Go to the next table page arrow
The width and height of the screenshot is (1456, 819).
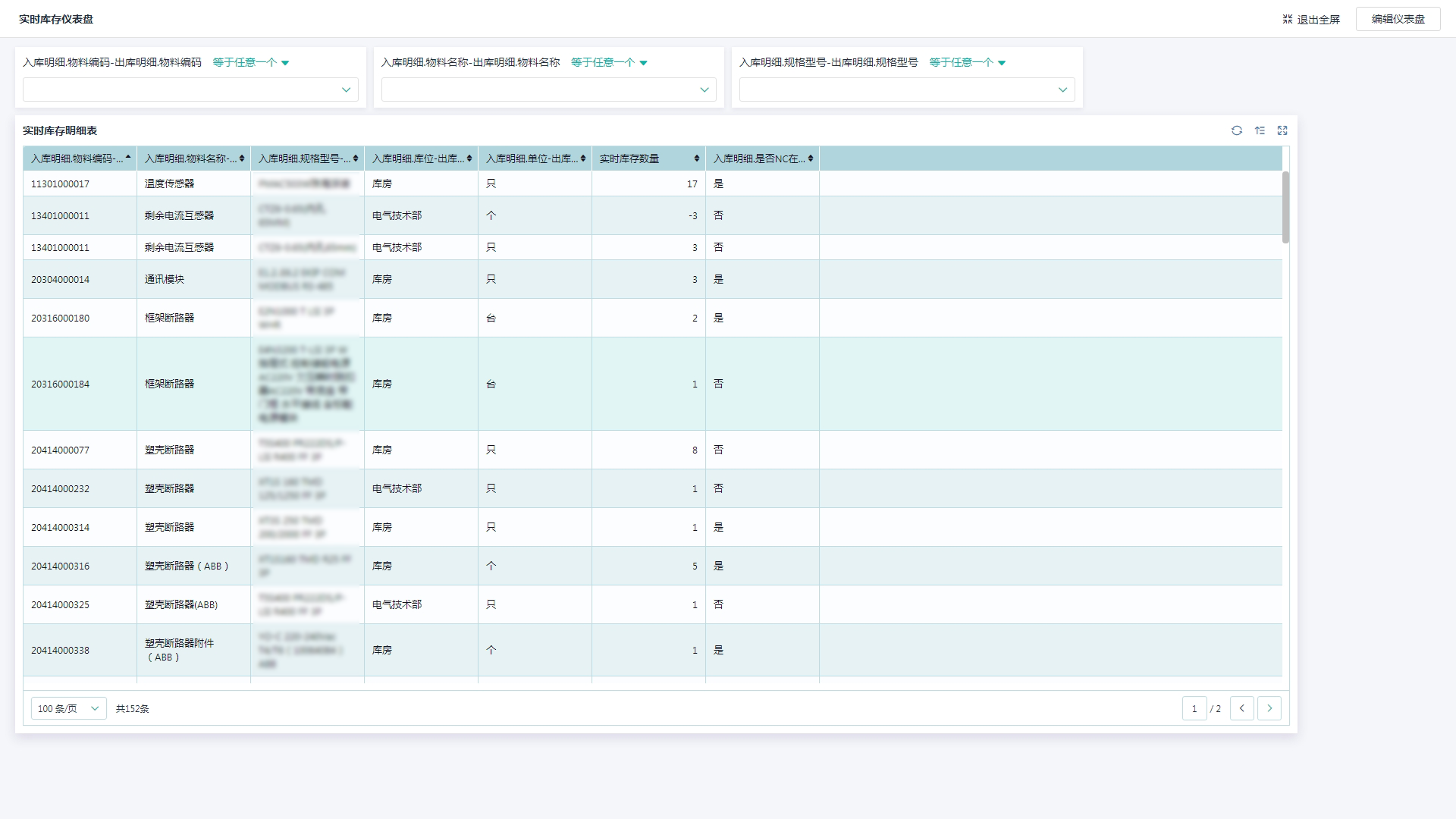(1269, 708)
